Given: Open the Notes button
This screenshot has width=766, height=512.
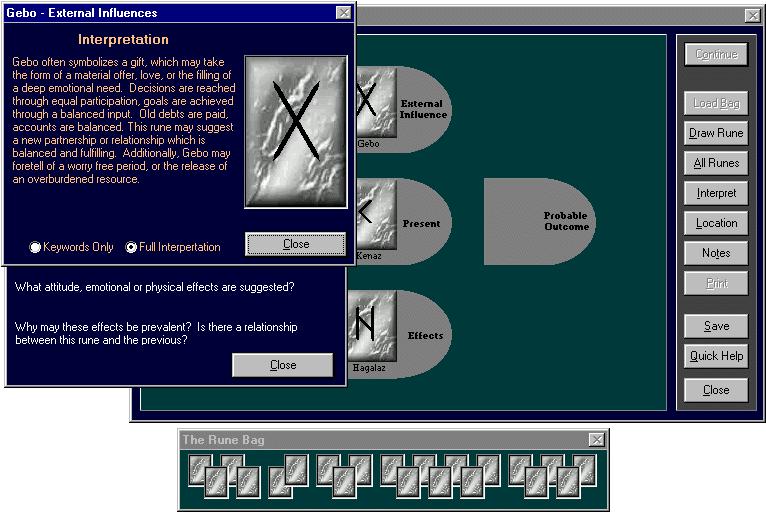Looking at the screenshot, I should point(716,253).
